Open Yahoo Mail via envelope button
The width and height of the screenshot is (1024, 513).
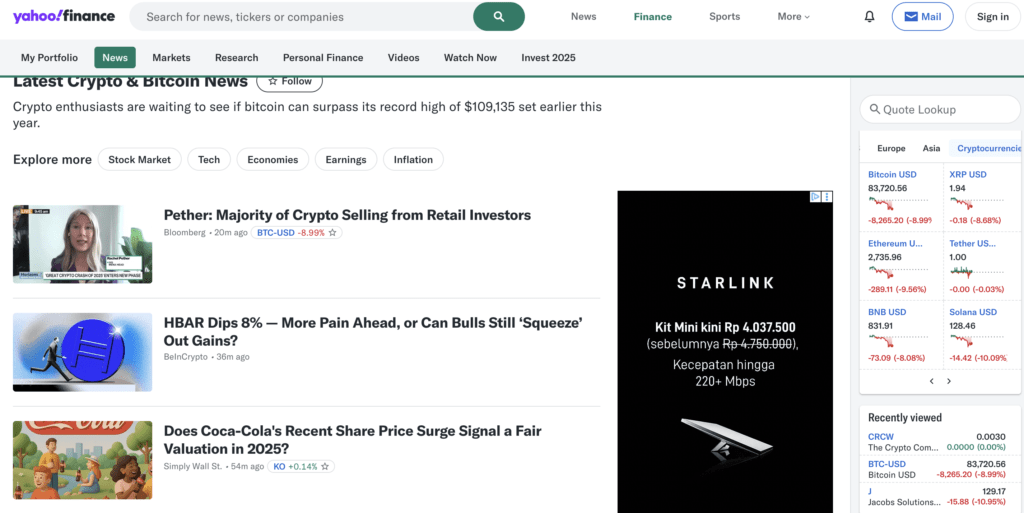click(x=922, y=17)
